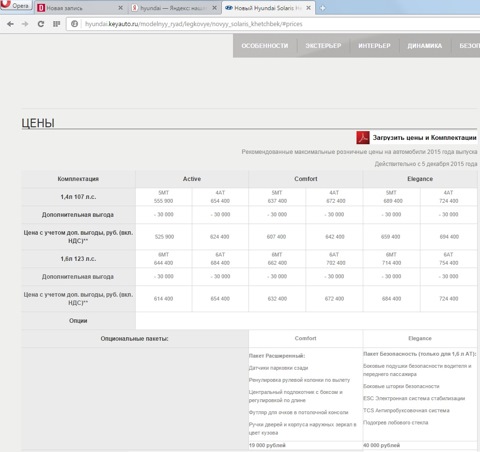Open a new tab with plus button

pyautogui.click(x=322, y=8)
